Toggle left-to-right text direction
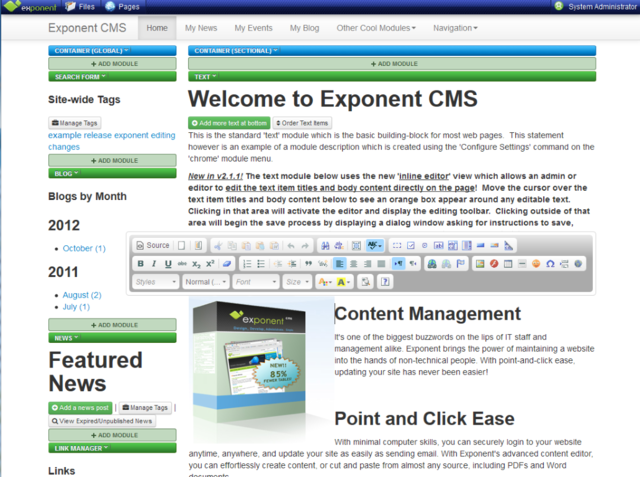The height and width of the screenshot is (477, 640). tap(398, 264)
